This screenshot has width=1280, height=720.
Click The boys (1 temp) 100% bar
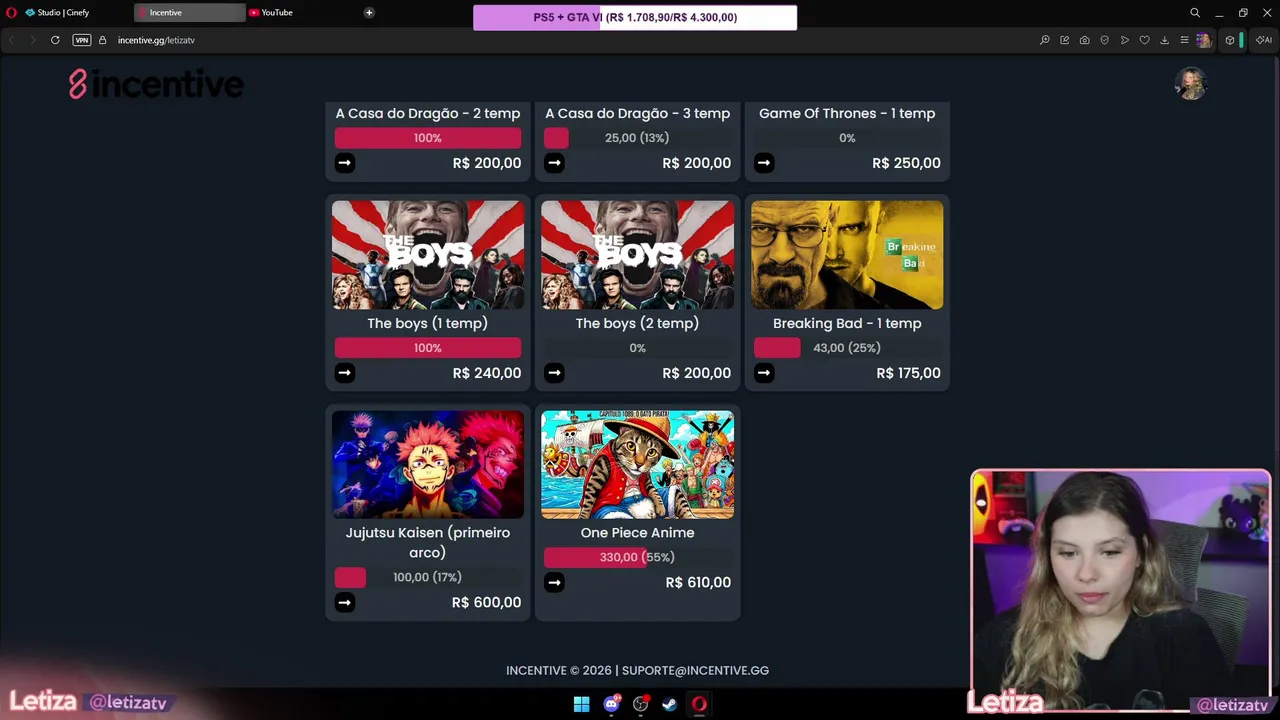coord(428,348)
